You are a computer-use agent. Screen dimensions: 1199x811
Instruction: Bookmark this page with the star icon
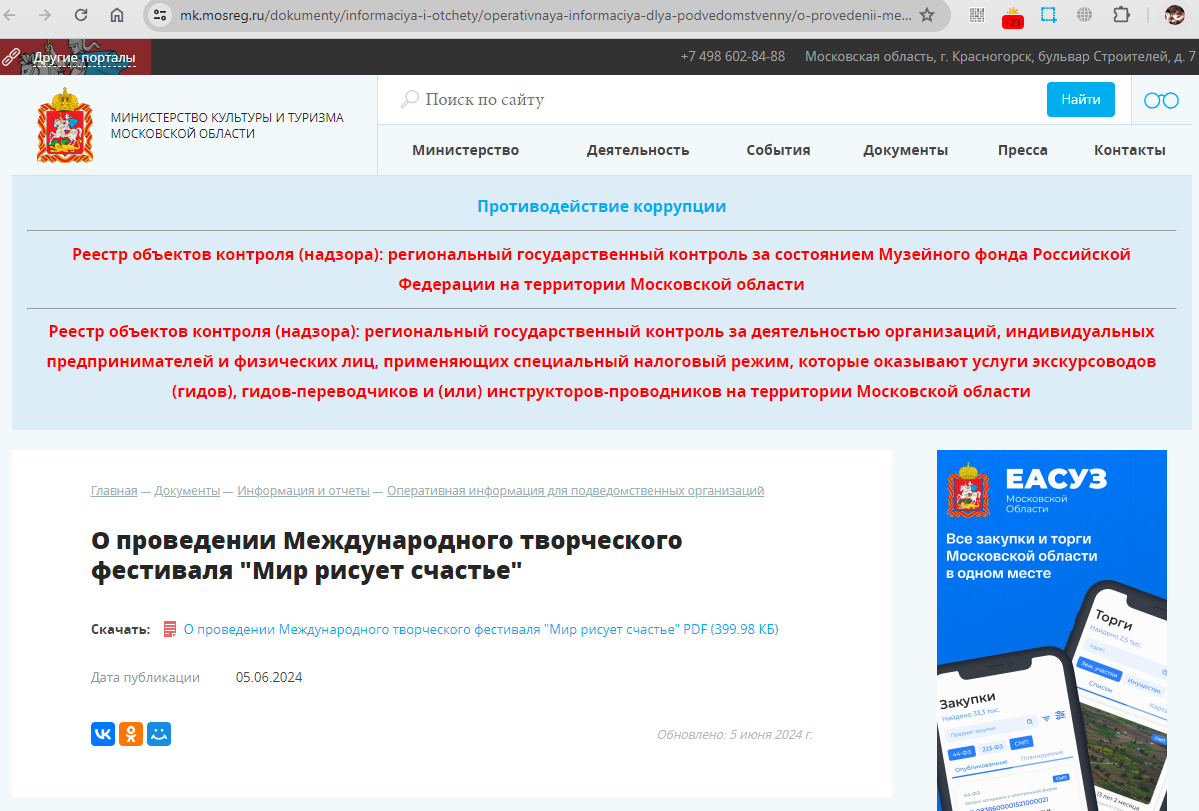point(927,15)
